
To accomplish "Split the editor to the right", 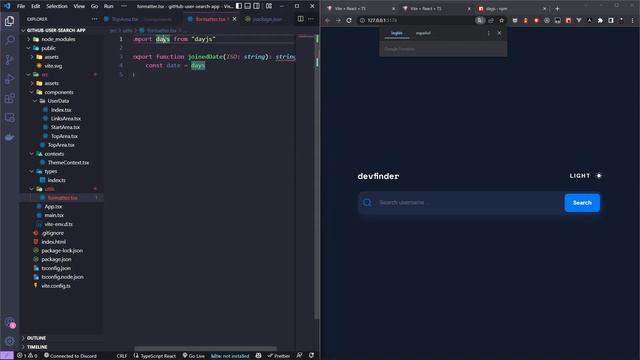I will pos(300,19).
